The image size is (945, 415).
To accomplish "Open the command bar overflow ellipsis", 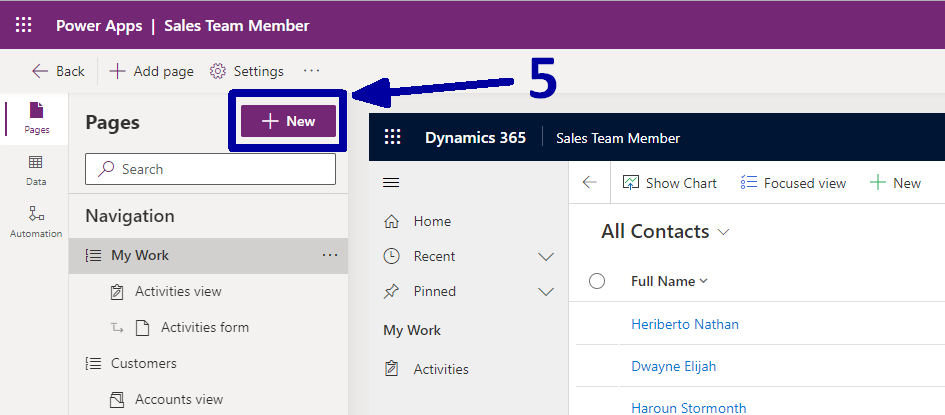I will coord(312,71).
